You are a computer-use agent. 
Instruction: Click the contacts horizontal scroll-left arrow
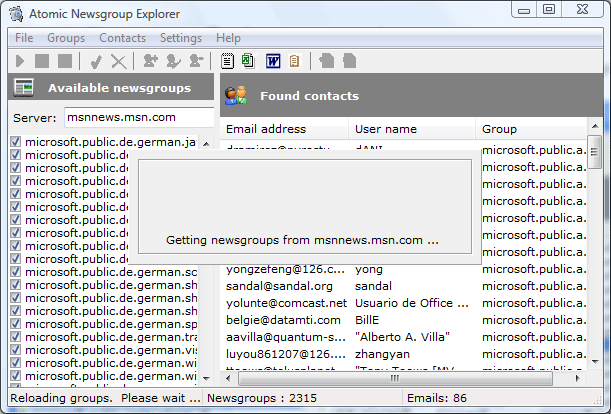tap(228, 378)
